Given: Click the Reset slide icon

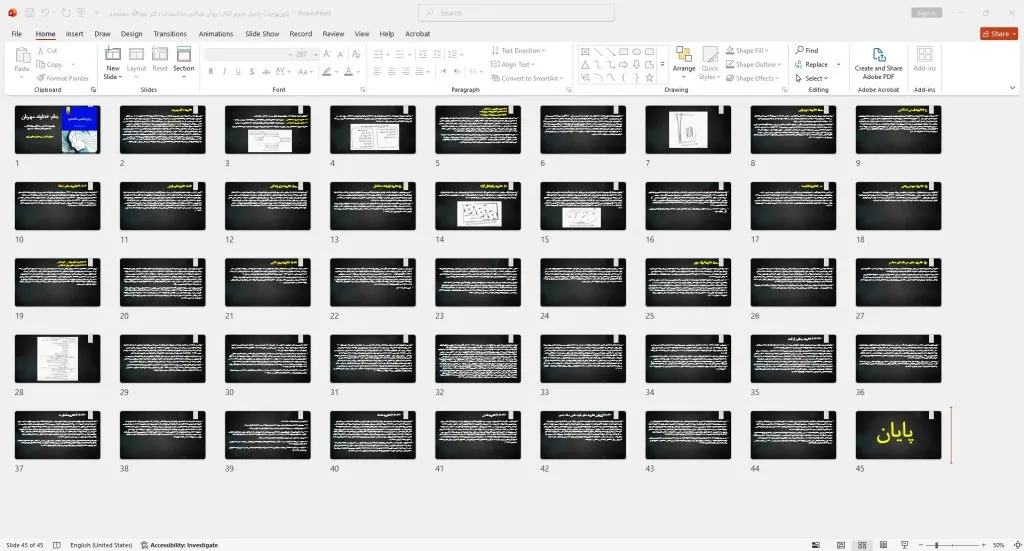Looking at the screenshot, I should click(159, 55).
